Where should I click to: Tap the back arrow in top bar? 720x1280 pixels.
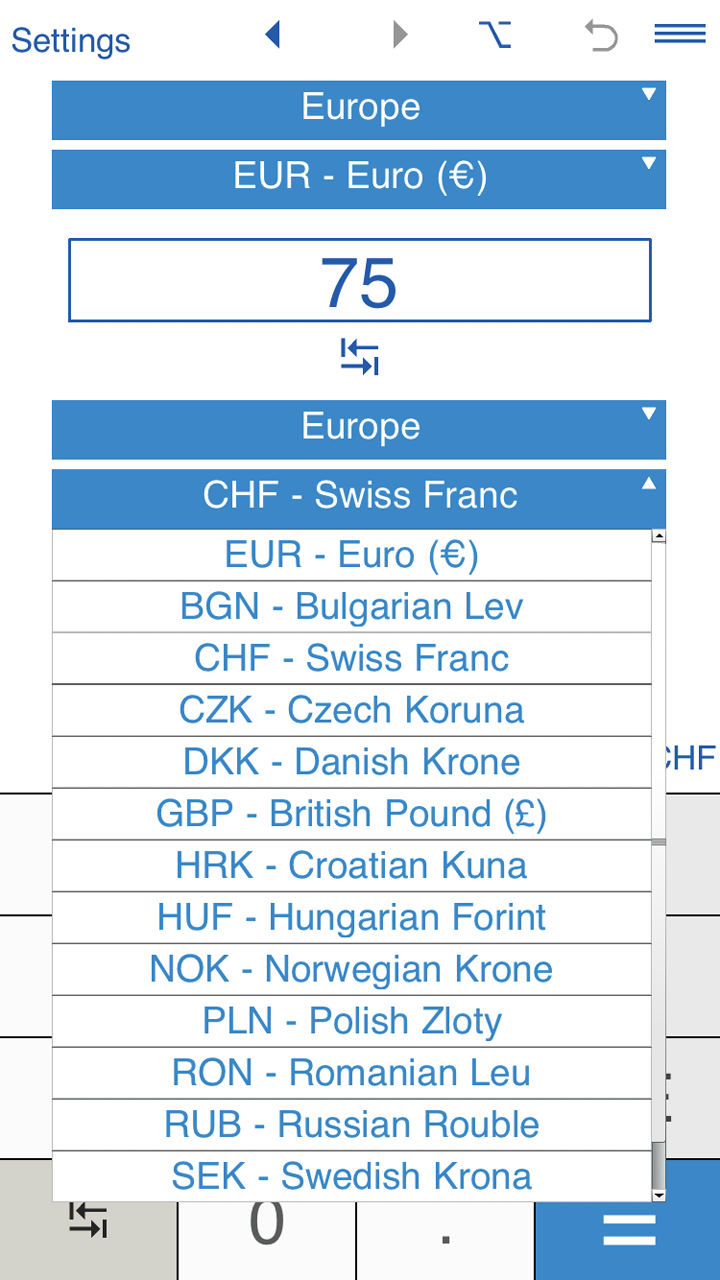click(272, 36)
